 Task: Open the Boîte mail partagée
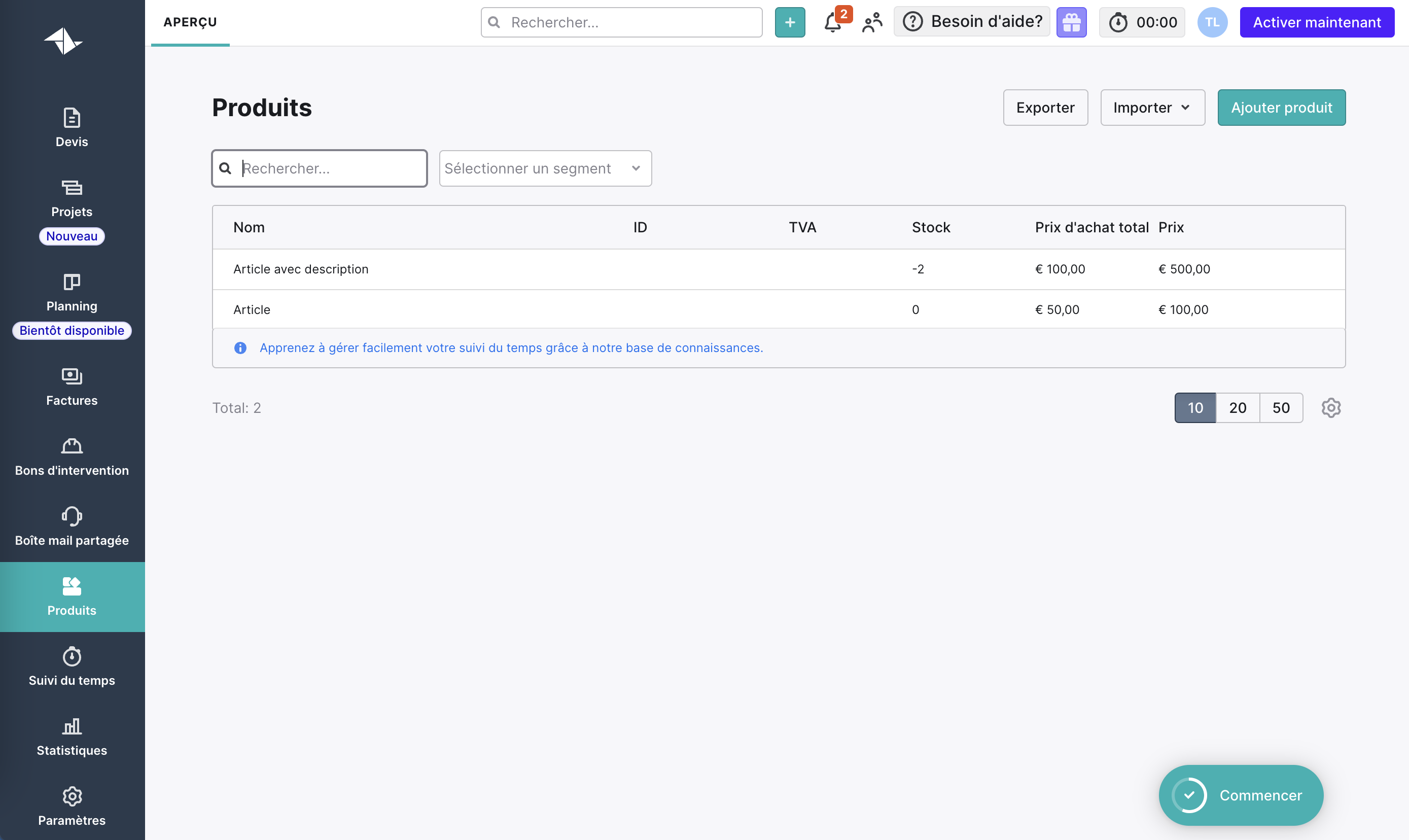(x=72, y=527)
